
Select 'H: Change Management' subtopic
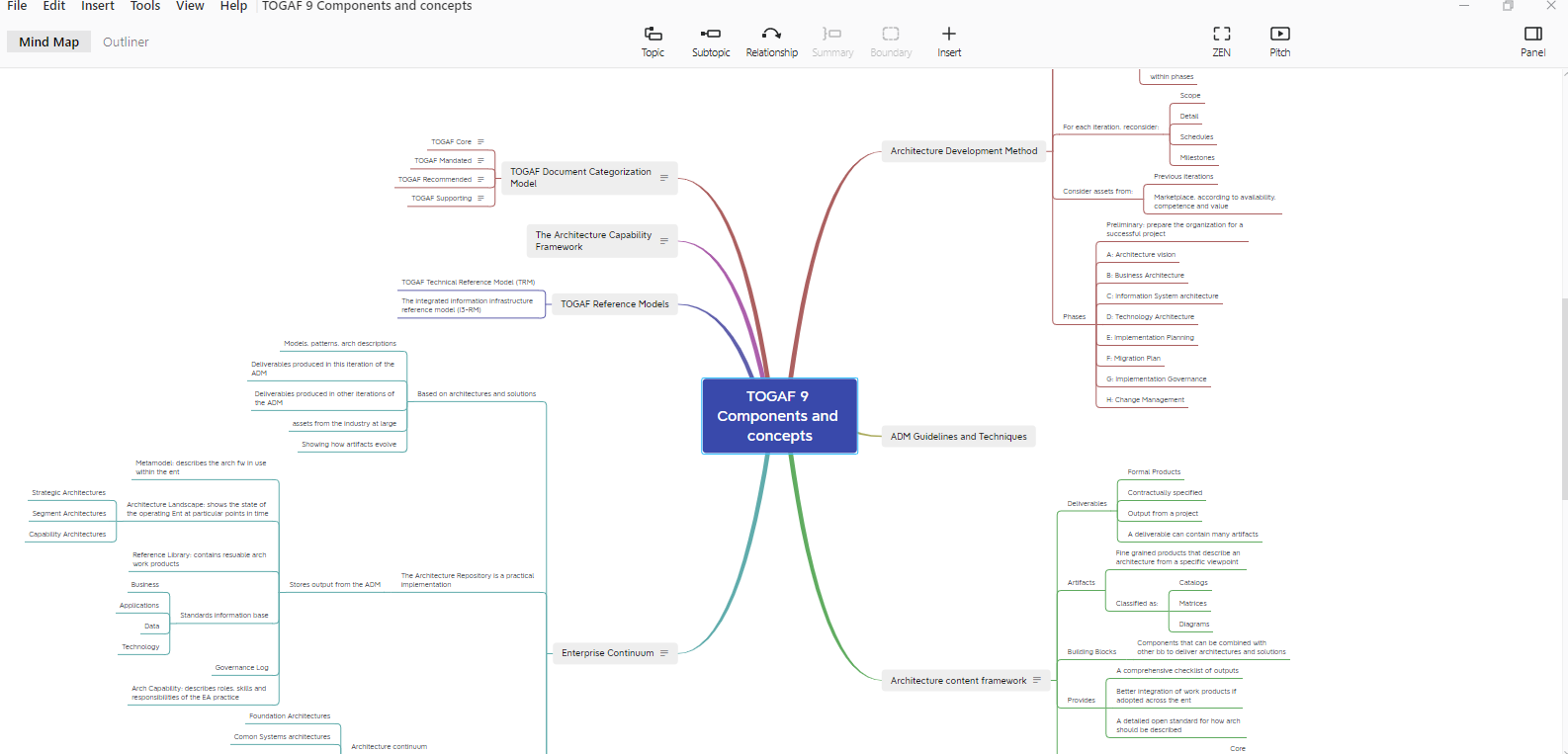(x=1145, y=400)
